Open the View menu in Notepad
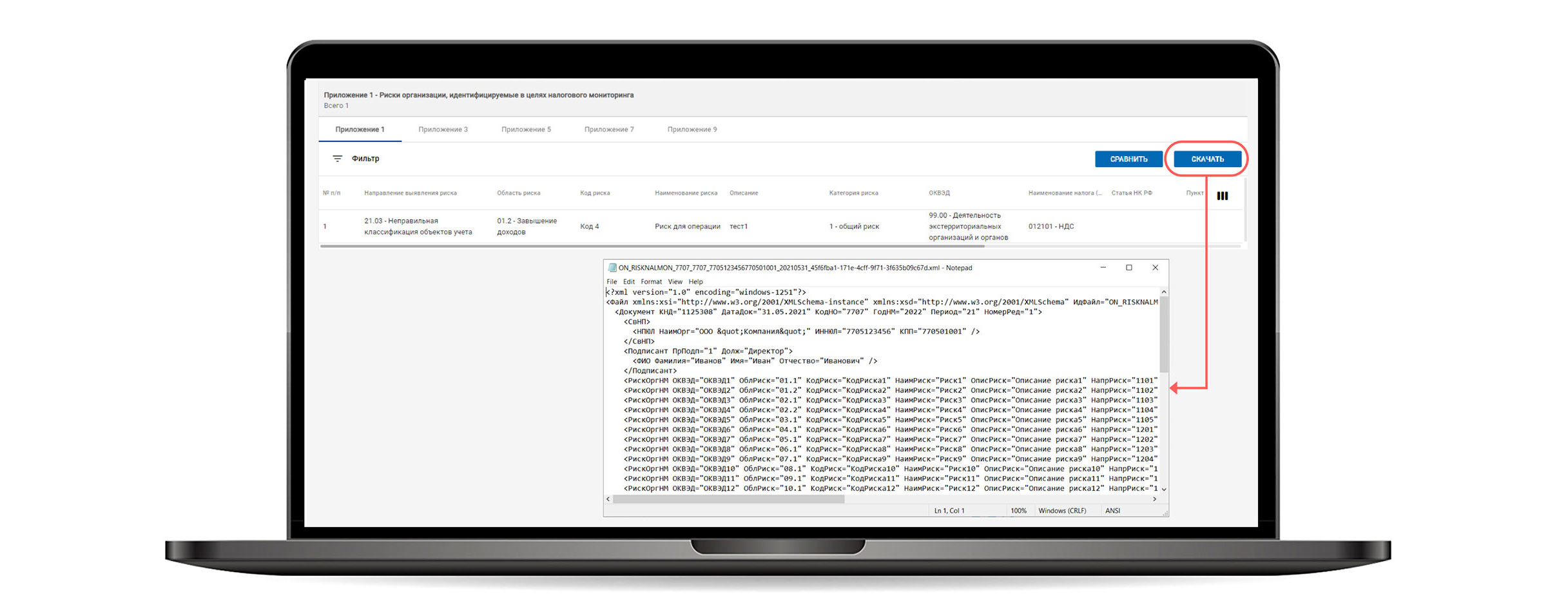 click(x=675, y=282)
